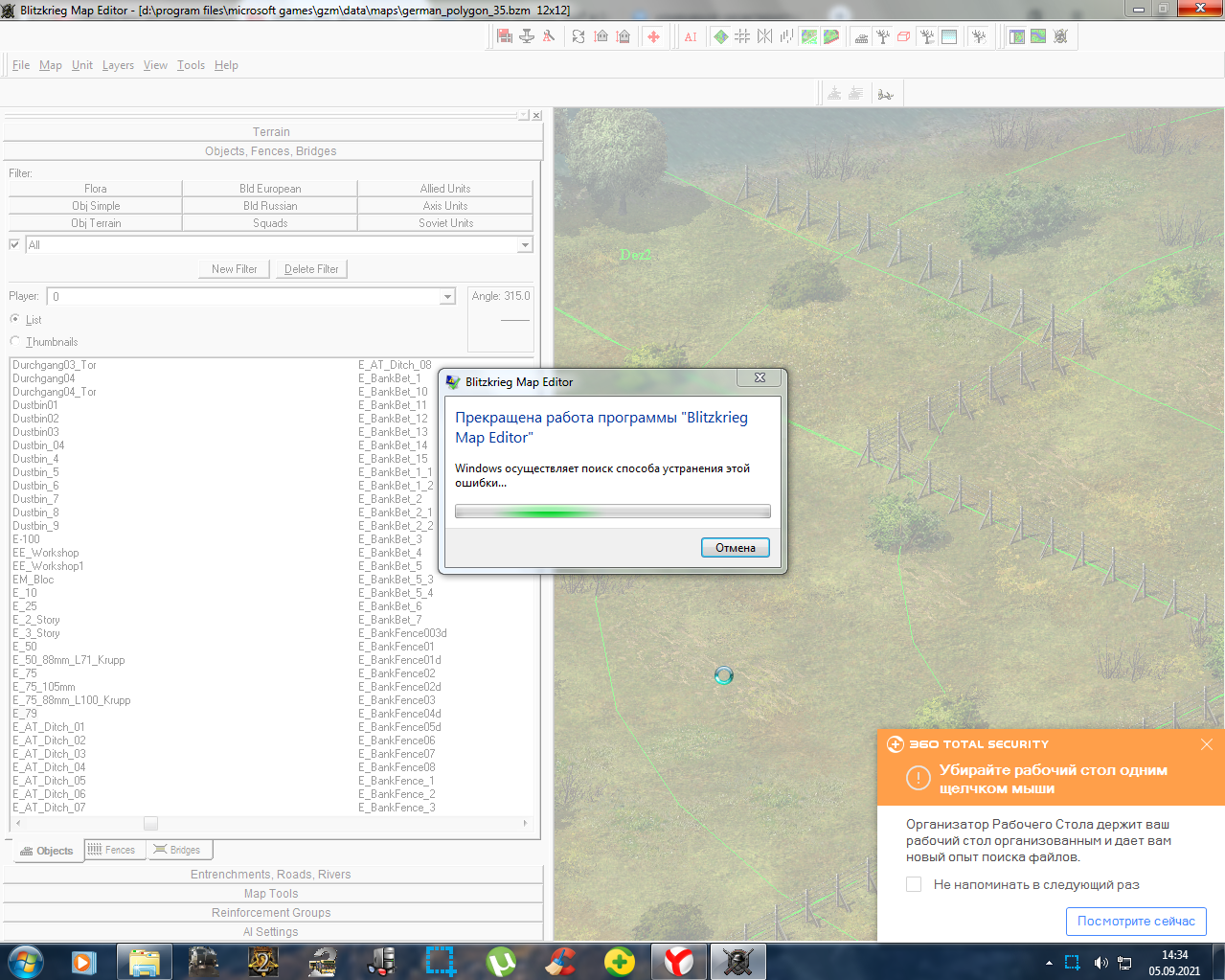Screen dimensions: 1225x980
Task: Open Windows Explorer from the taskbar
Action: (145, 962)
